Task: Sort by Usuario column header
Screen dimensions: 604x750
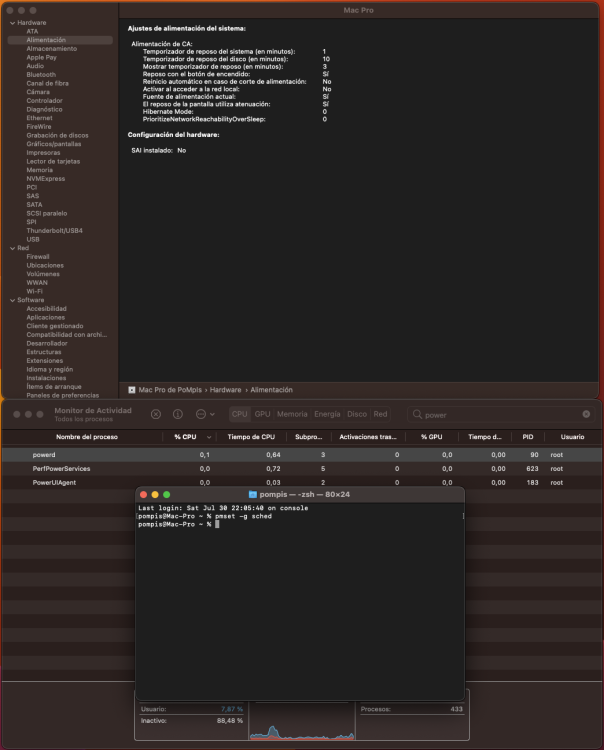Action: [x=572, y=437]
